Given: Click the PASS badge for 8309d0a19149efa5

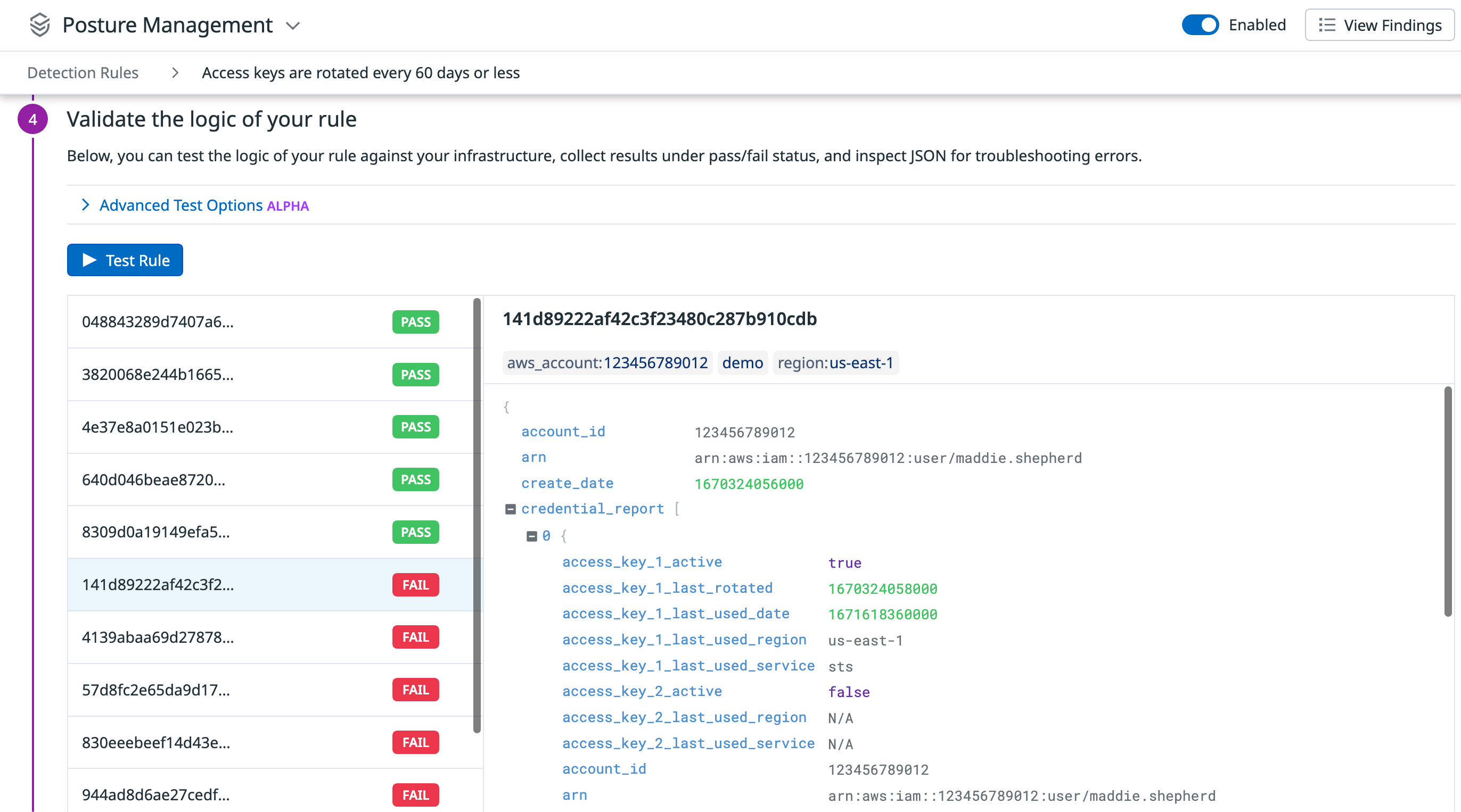Looking at the screenshot, I should 415,532.
